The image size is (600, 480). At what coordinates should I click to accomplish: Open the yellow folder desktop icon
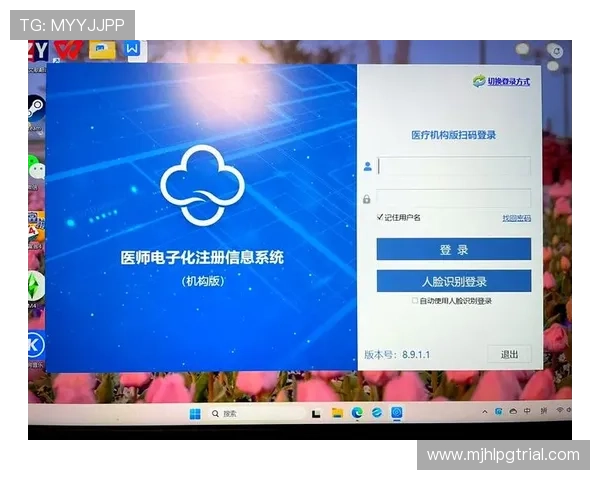pyautogui.click(x=102, y=50)
